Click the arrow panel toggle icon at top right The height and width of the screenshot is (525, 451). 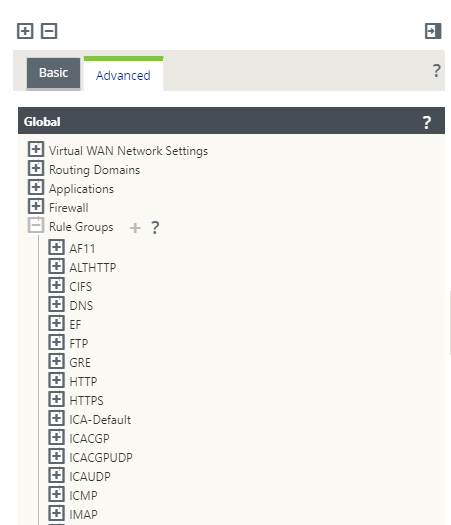pos(433,31)
